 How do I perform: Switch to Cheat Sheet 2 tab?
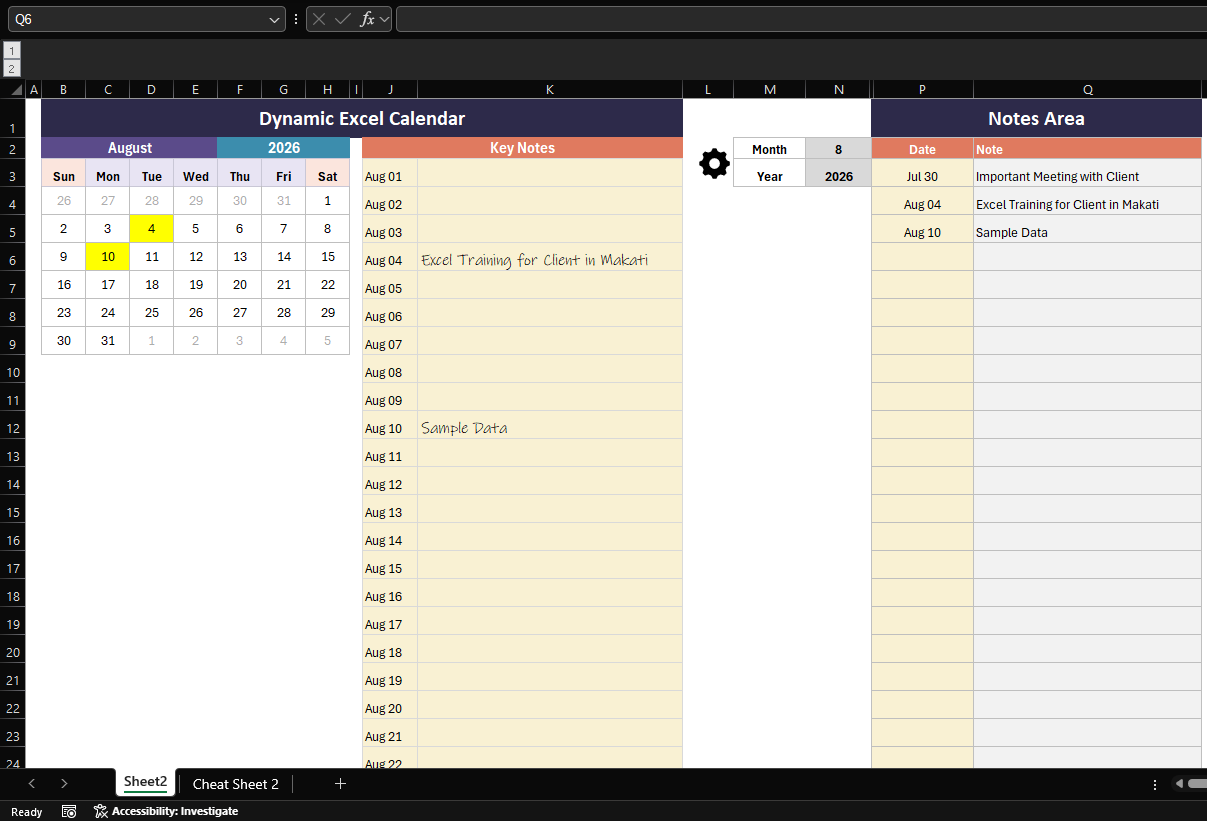click(x=236, y=784)
